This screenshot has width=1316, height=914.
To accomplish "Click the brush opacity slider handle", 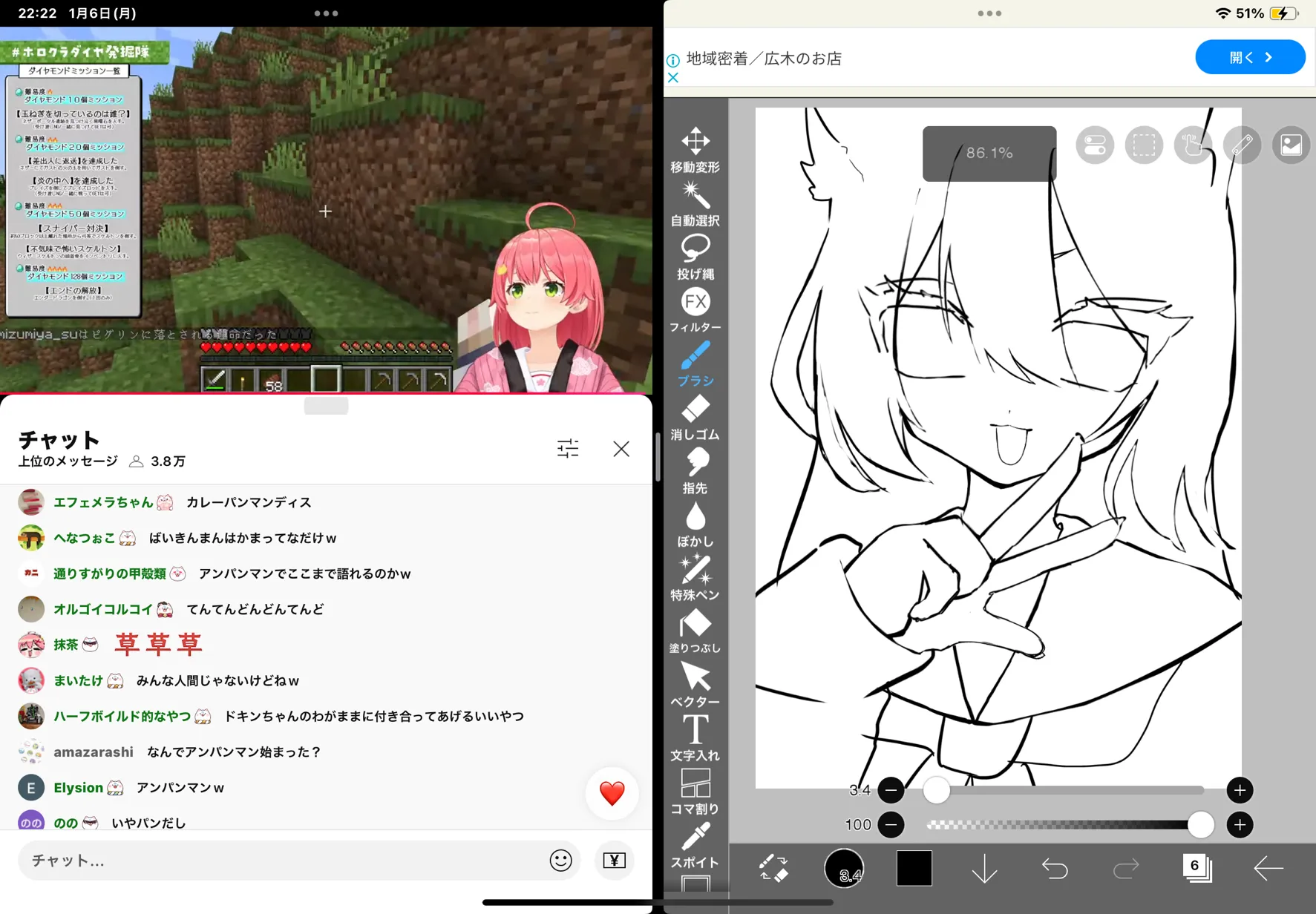I will [1200, 824].
